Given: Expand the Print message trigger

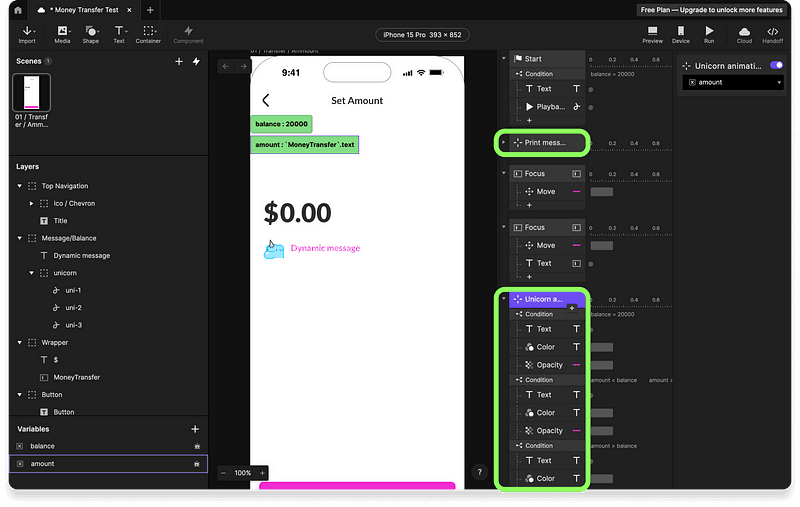Looking at the screenshot, I should coord(504,142).
